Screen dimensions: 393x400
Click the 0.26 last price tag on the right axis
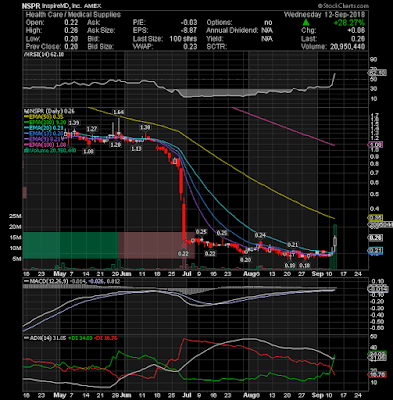(375, 238)
